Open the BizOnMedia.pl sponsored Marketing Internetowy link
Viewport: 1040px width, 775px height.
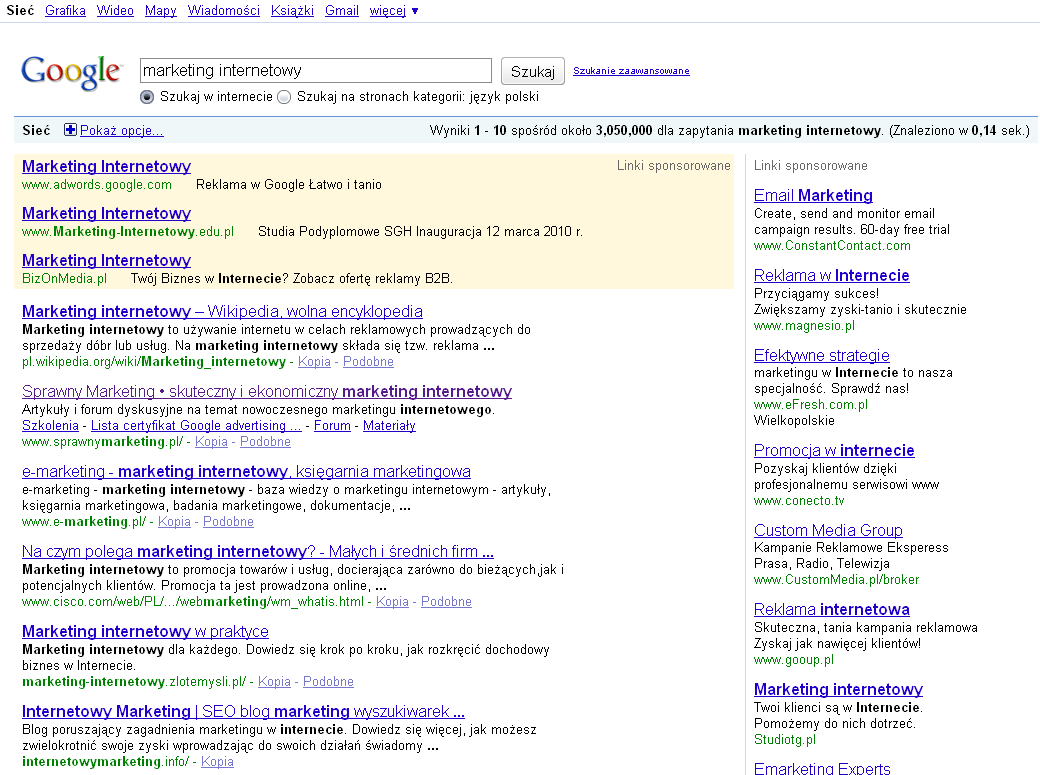pos(106,261)
